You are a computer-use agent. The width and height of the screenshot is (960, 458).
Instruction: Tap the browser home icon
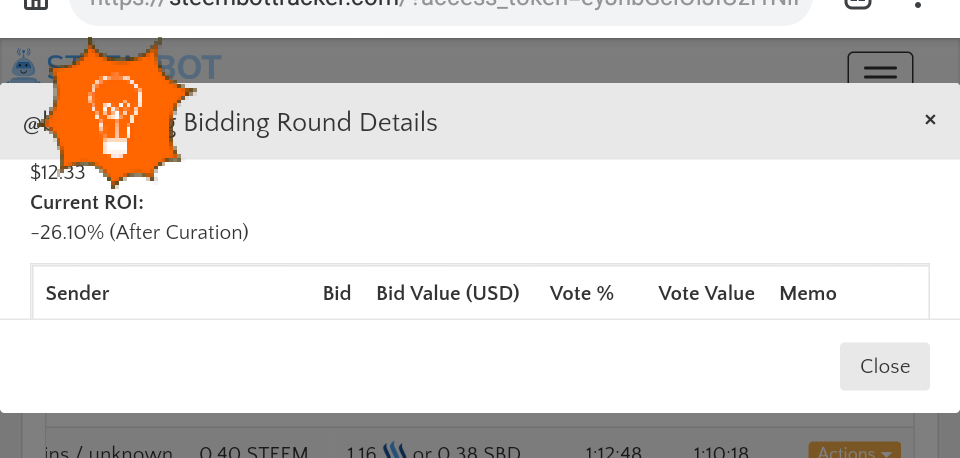point(36,4)
